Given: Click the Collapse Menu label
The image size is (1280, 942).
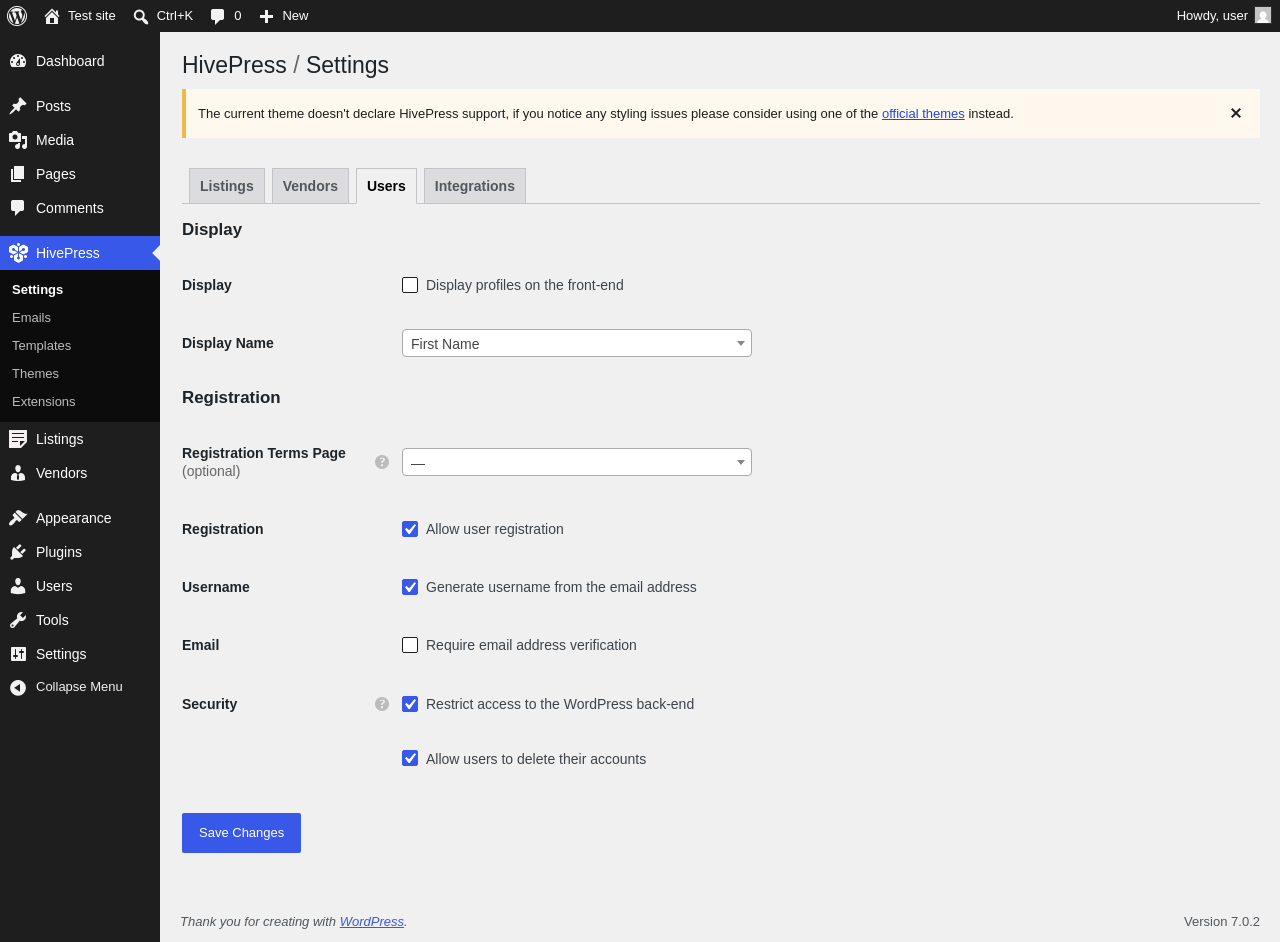Looking at the screenshot, I should click(79, 687).
